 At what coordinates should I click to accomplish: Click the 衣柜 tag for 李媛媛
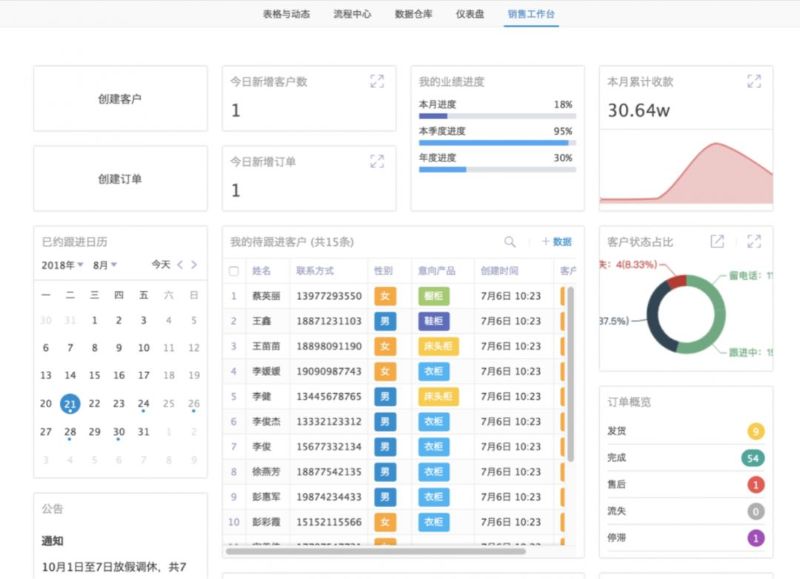click(434, 371)
